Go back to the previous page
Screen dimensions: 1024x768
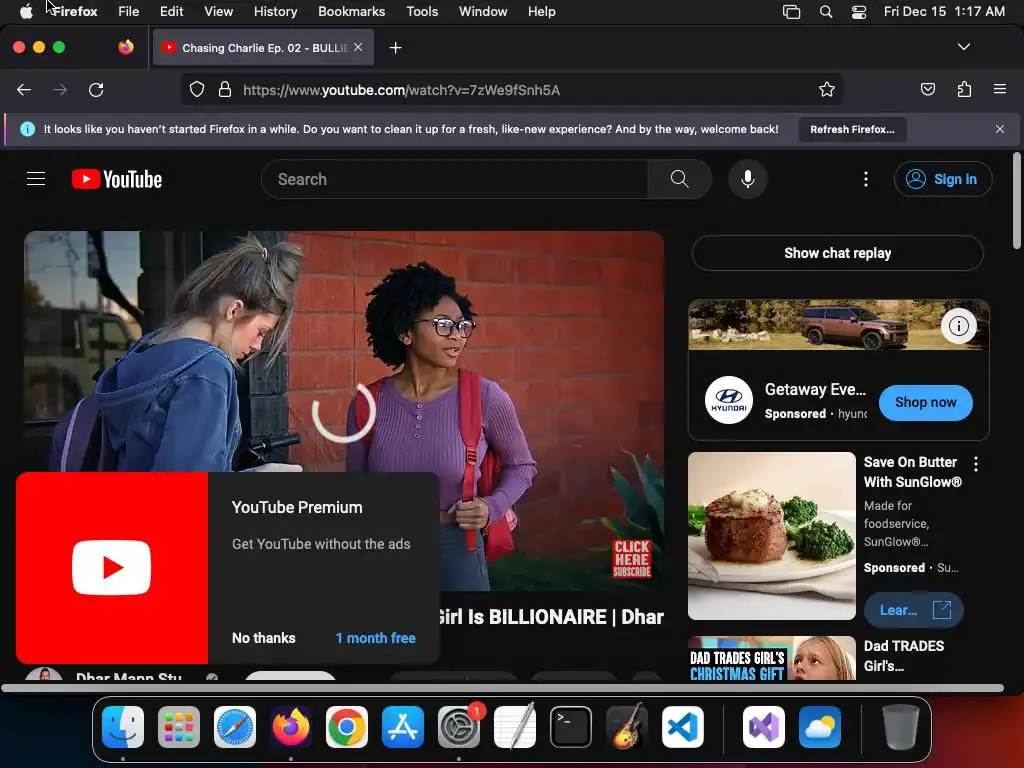point(24,90)
